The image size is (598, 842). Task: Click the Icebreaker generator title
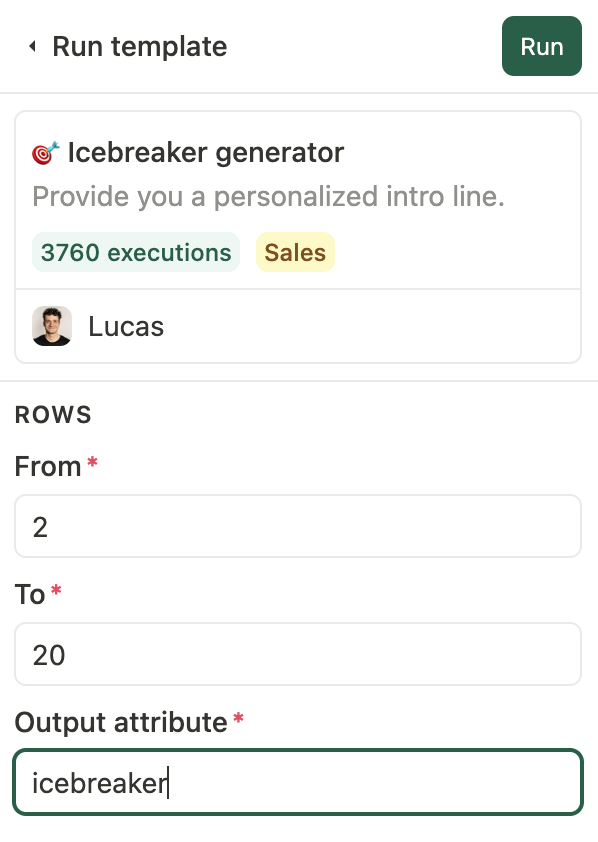click(206, 153)
